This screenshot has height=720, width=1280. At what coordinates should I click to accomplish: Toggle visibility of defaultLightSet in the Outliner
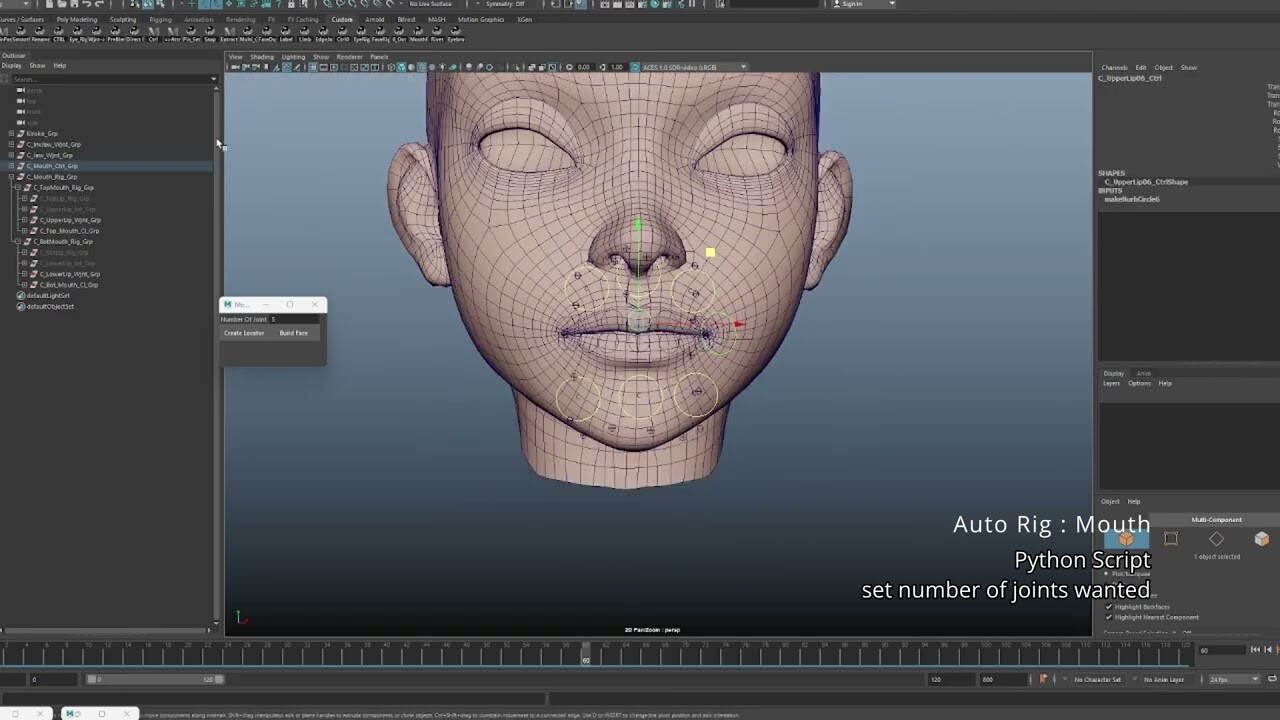pyautogui.click(x=20, y=296)
